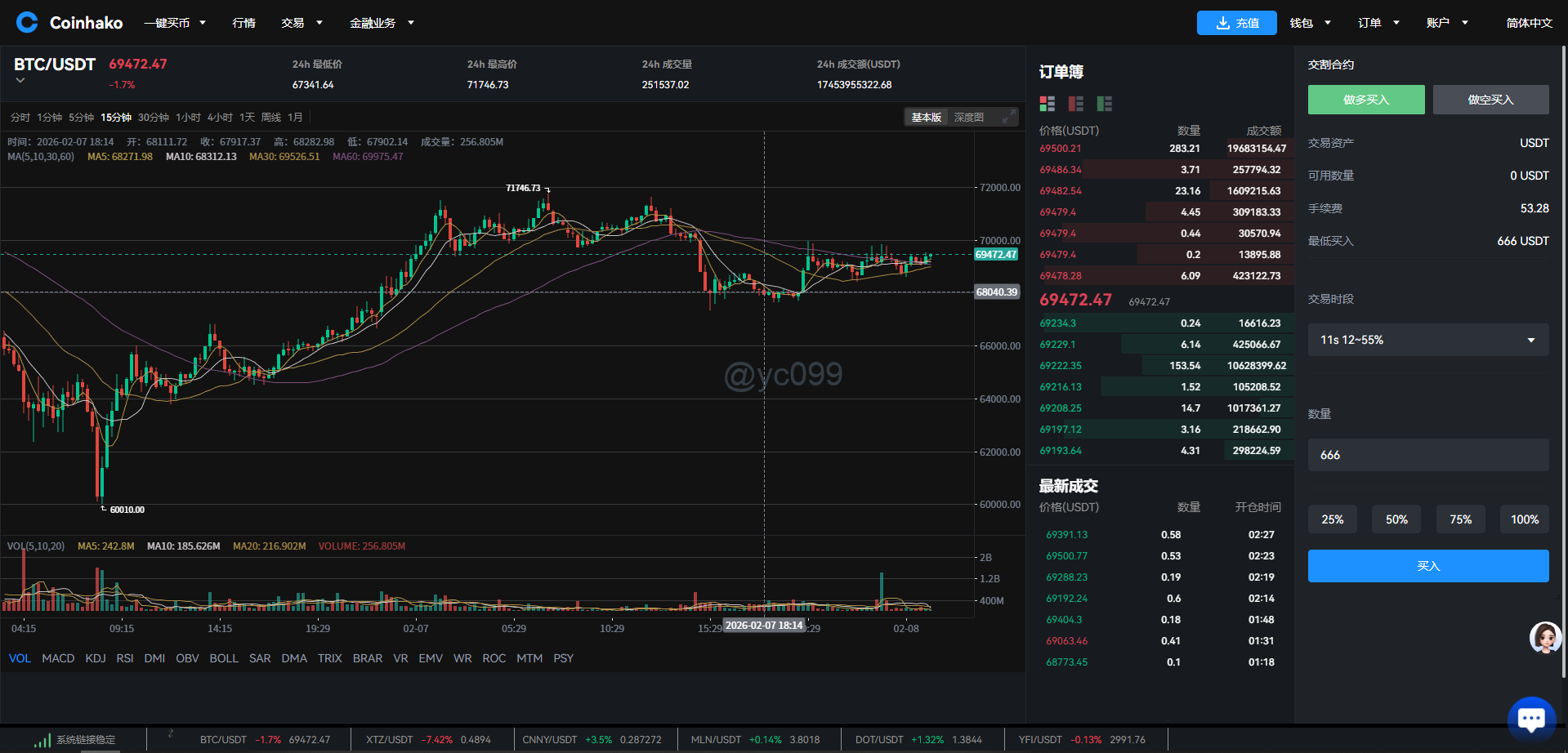
Task: Click the green connection signal bars icon
Action: (x=42, y=740)
